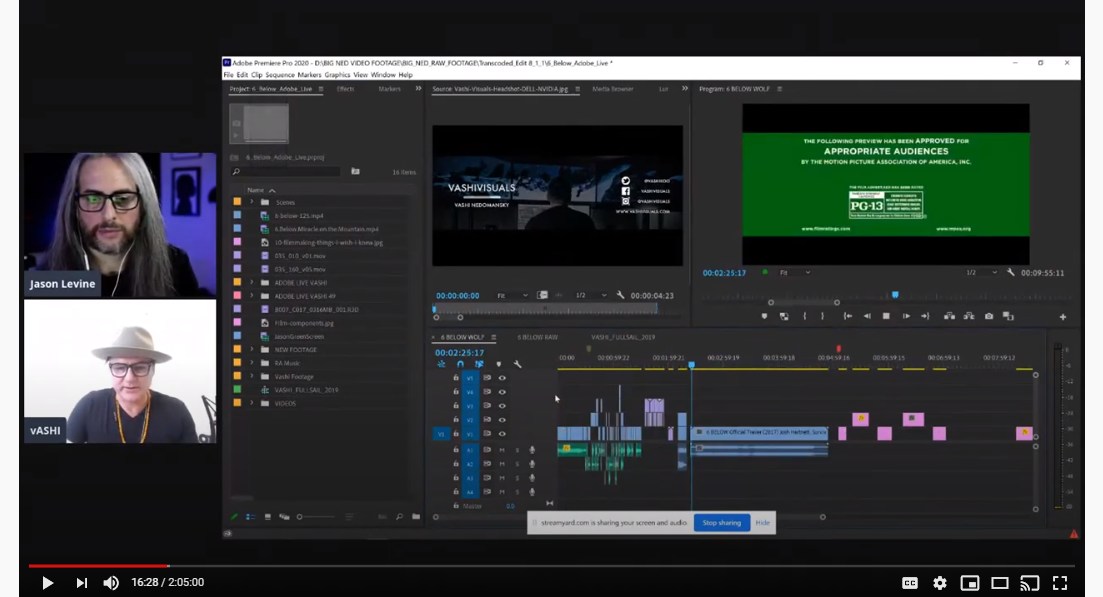Skip to the next YouTube video
Screen dimensions: 1103x597
click(x=82, y=582)
